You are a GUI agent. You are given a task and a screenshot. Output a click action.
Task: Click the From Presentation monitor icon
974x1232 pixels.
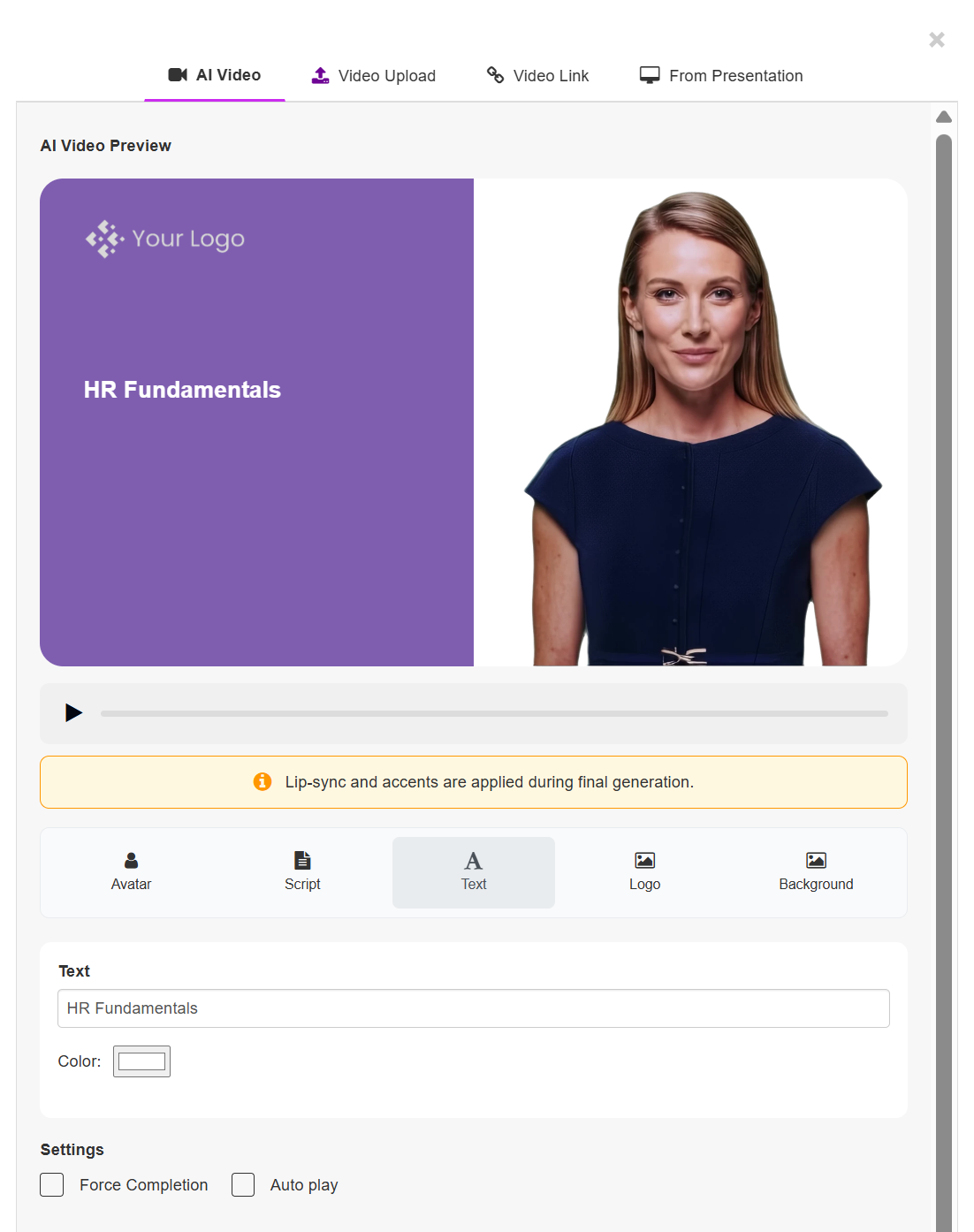pyautogui.click(x=650, y=76)
